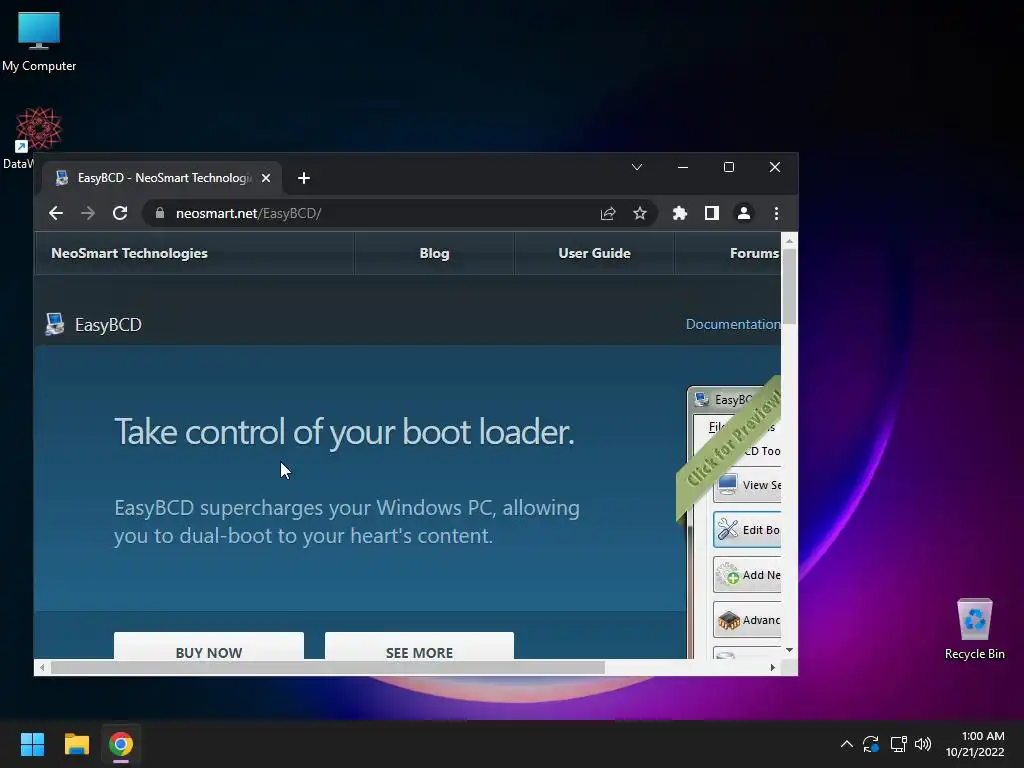Click Edit Boot Menu in the preview screenshot
This screenshot has height=768, width=1024.
(x=748, y=530)
